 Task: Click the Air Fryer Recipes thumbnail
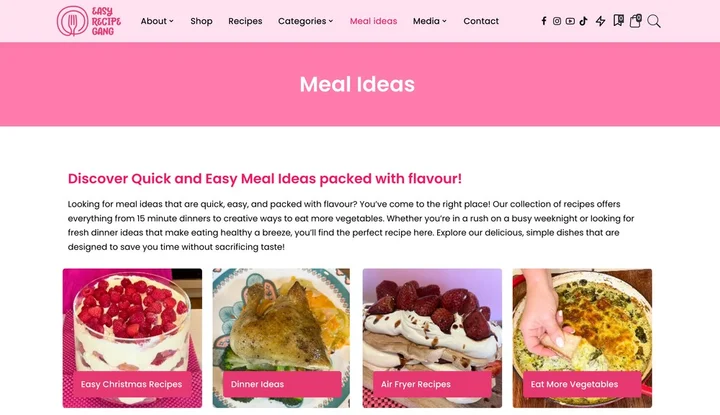(x=432, y=338)
